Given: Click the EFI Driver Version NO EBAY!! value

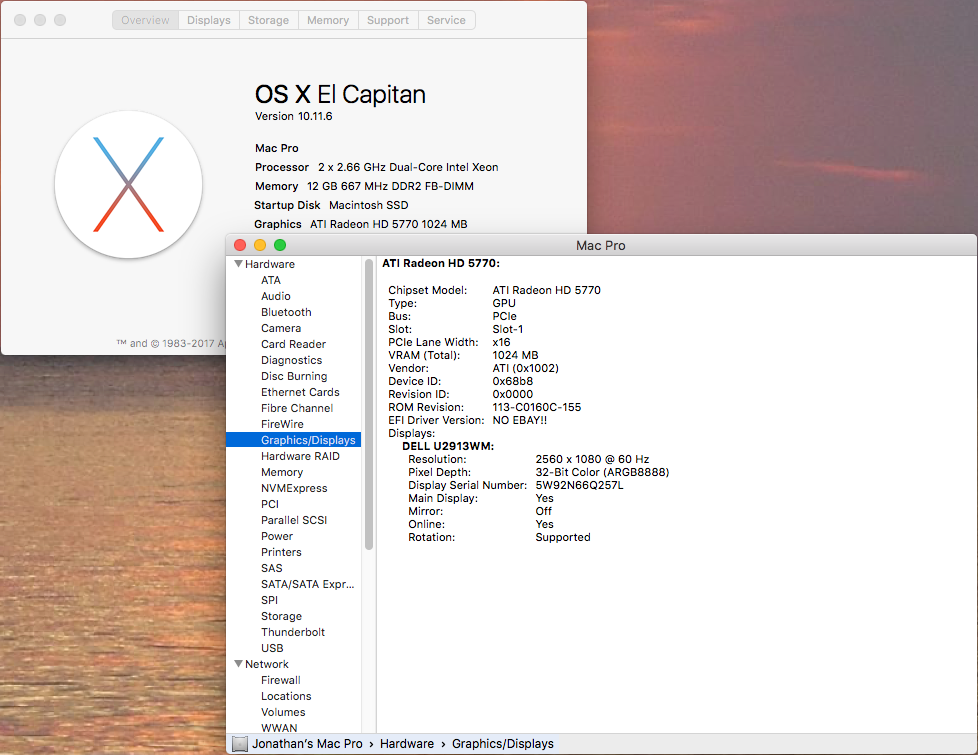Looking at the screenshot, I should pyautogui.click(x=520, y=421).
